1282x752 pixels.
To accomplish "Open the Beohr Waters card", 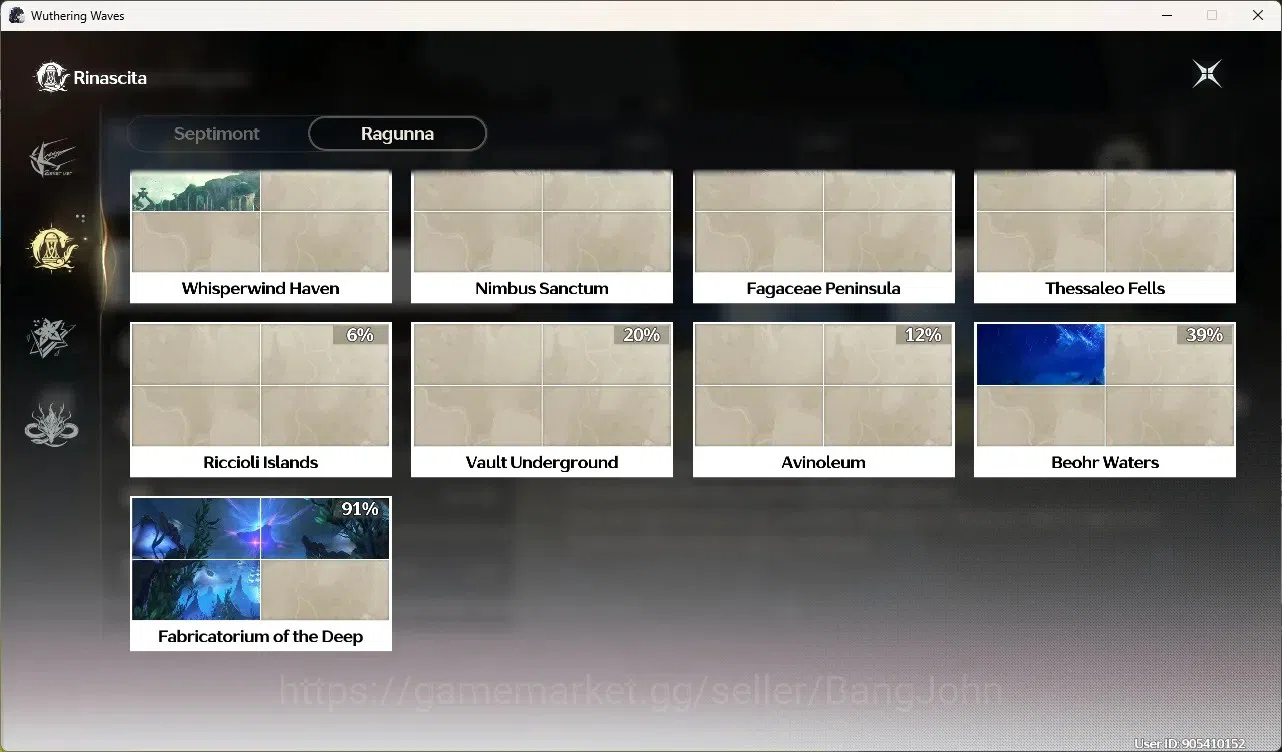I will point(1105,400).
